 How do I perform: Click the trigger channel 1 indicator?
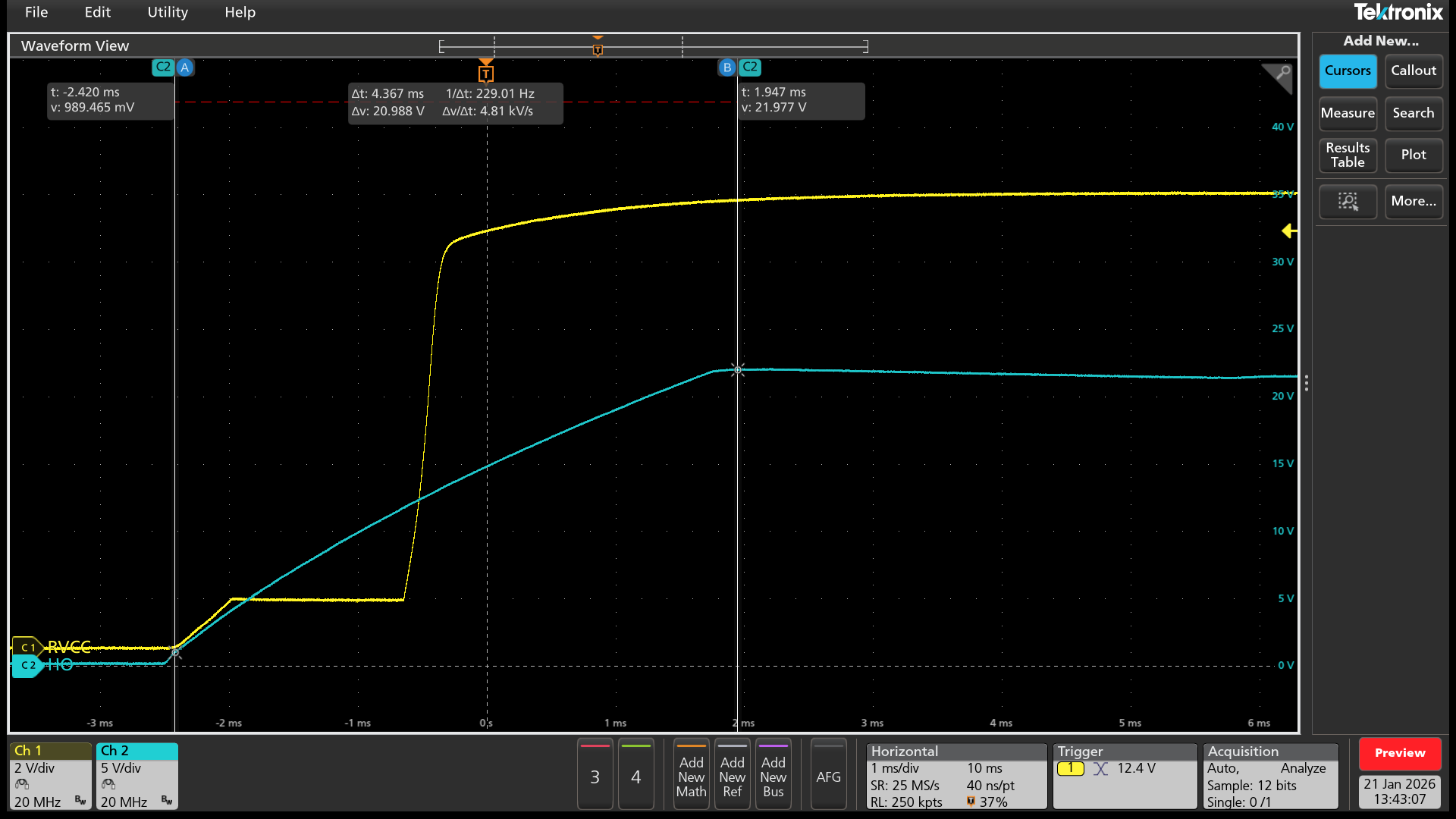(x=1070, y=768)
